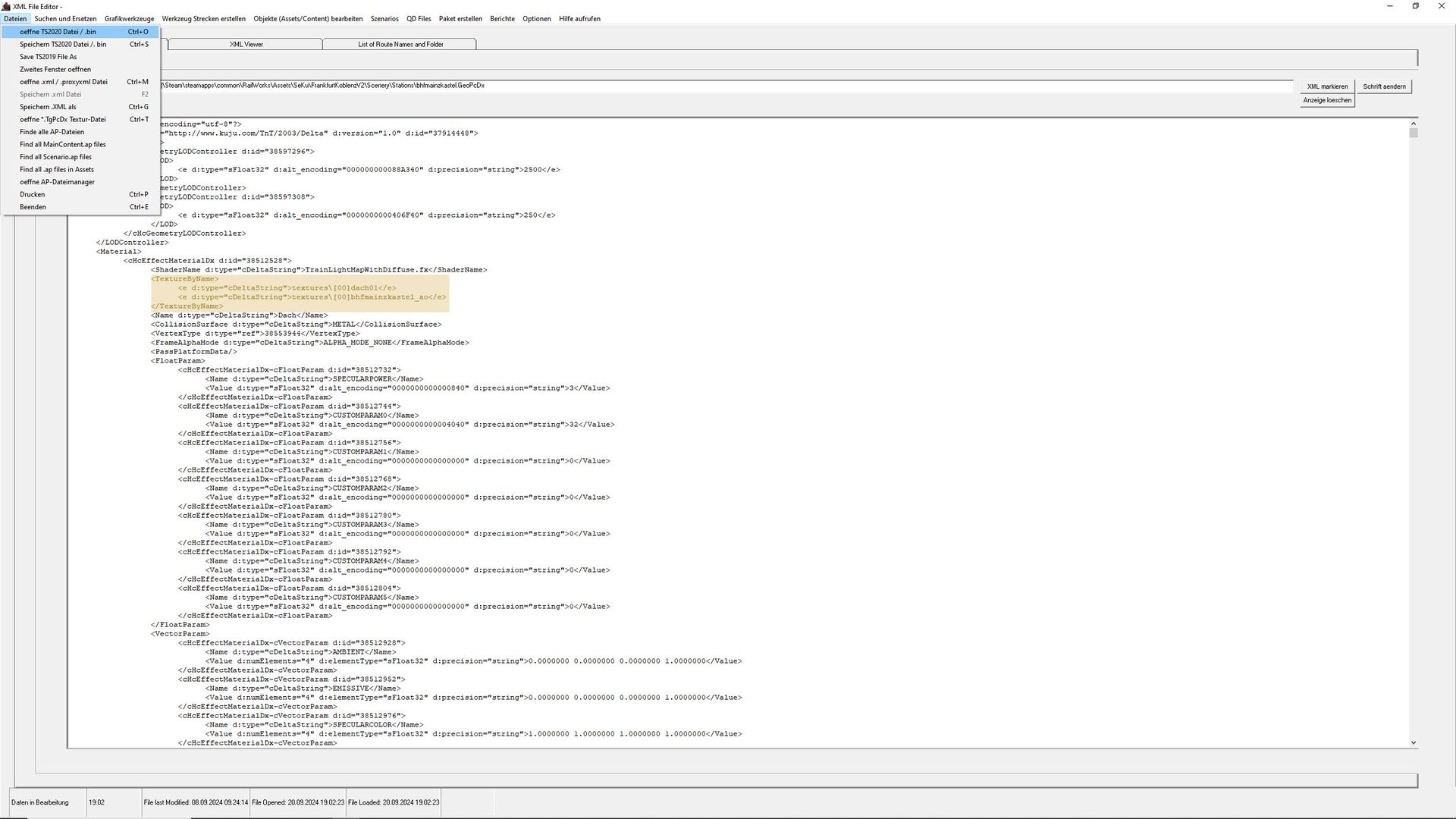
Task: Click 'oeffne .xml / .proxyxml Datei'
Action: (63, 82)
